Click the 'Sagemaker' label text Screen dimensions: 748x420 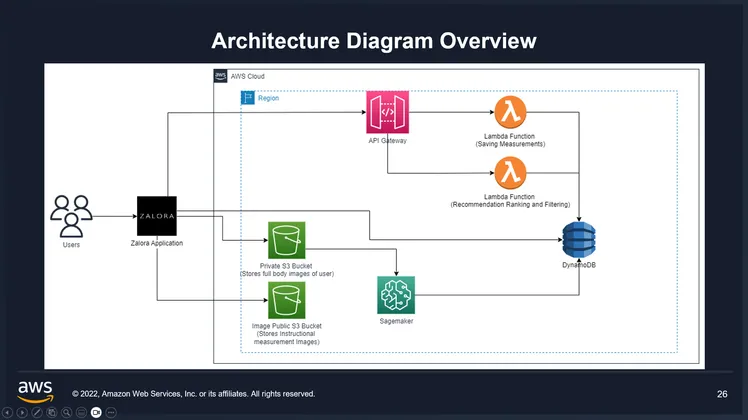[396, 321]
